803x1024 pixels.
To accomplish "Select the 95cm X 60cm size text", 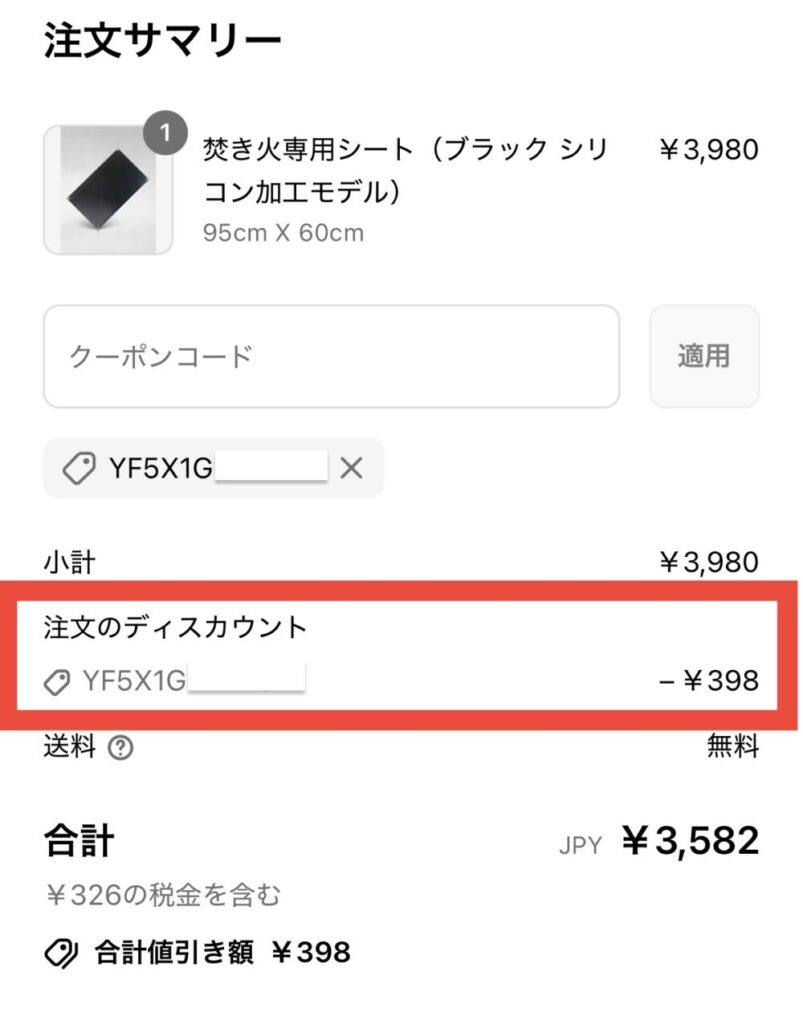I will pos(283,233).
